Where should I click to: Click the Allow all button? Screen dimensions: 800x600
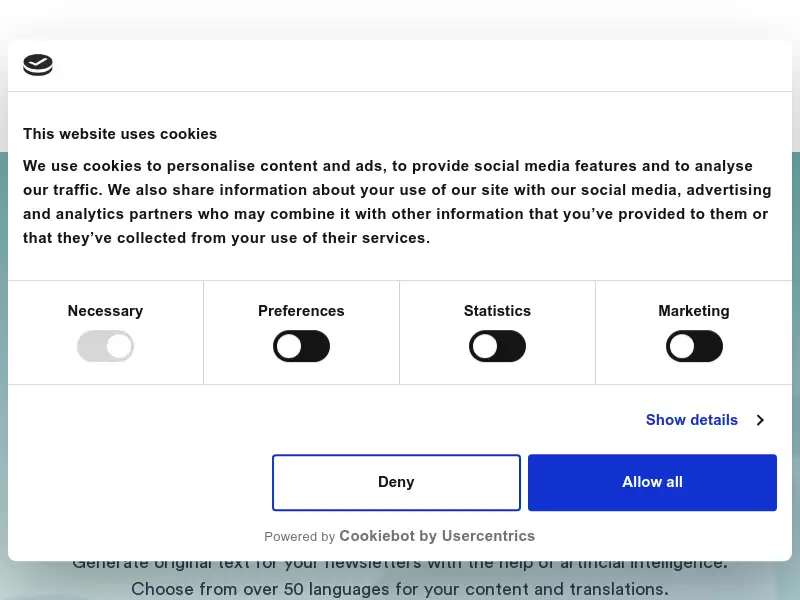coord(652,482)
